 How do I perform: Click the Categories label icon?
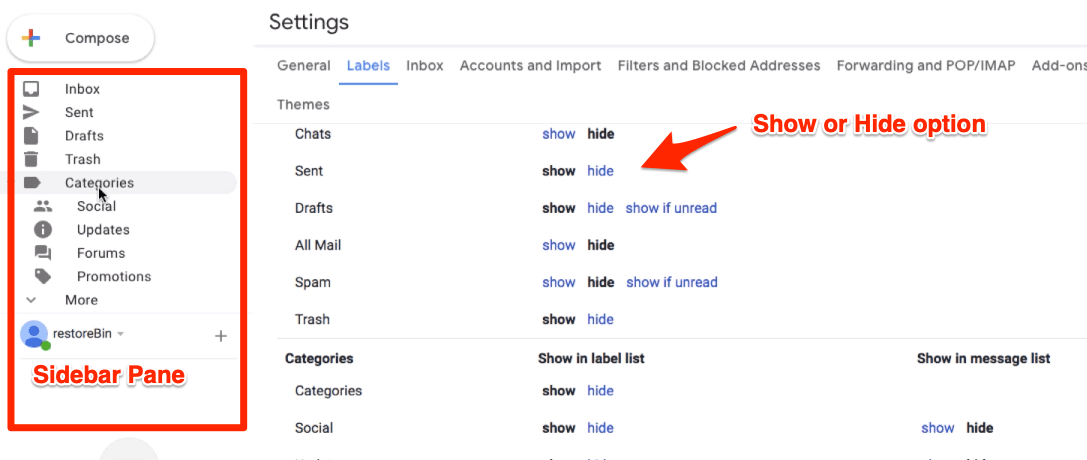point(32,183)
